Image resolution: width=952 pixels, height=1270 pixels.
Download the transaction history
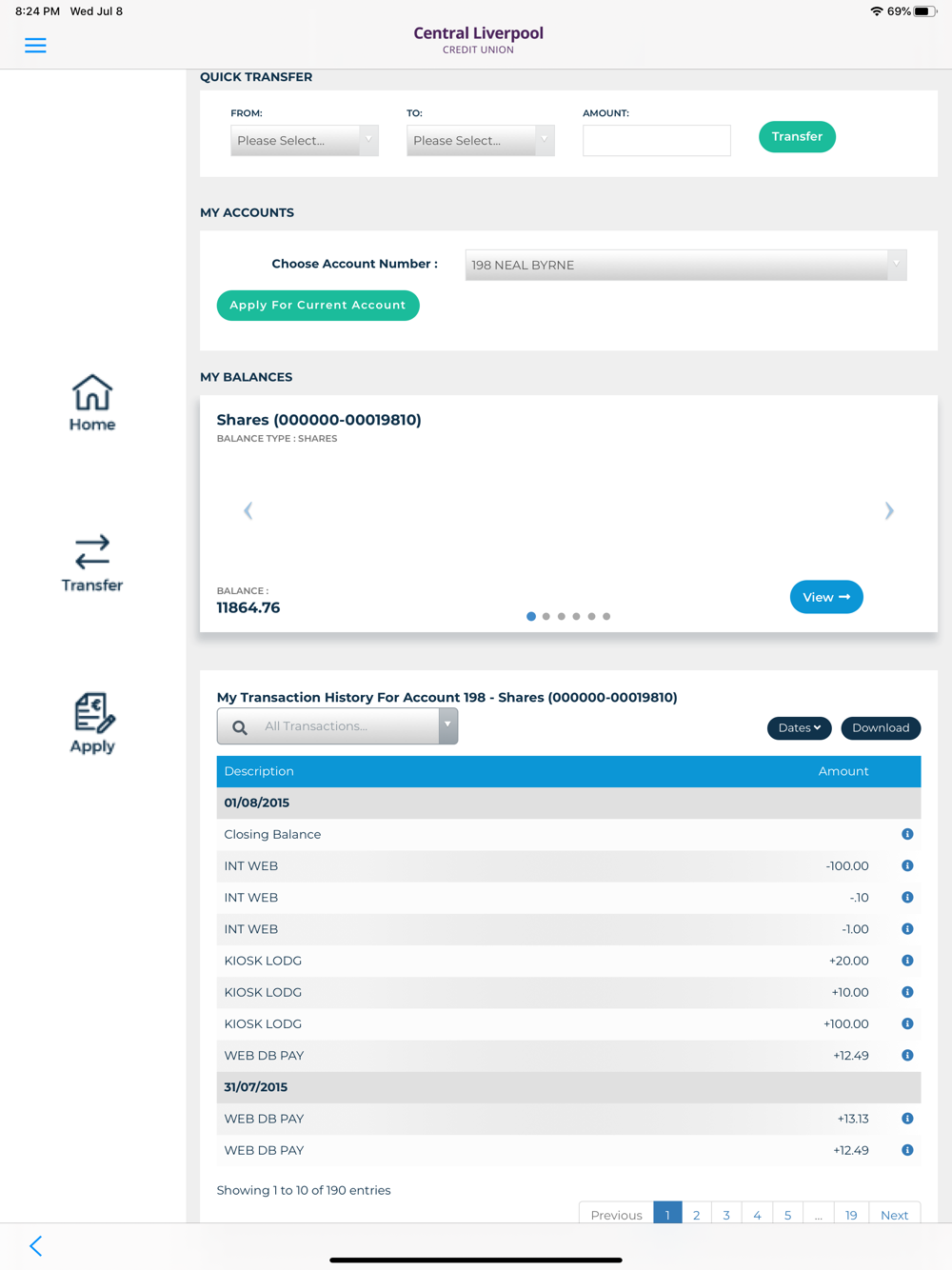881,728
